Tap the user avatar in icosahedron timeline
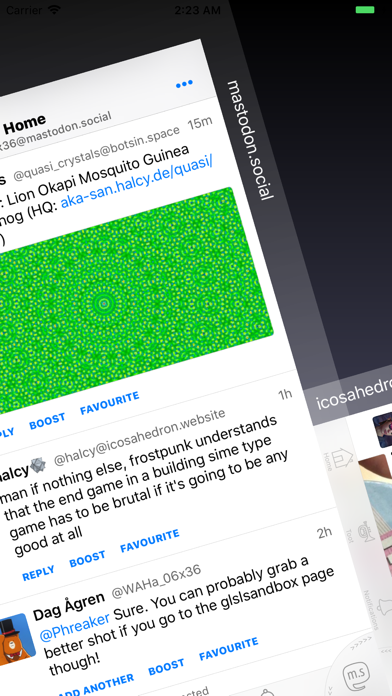392x696 pixels. click(383, 430)
